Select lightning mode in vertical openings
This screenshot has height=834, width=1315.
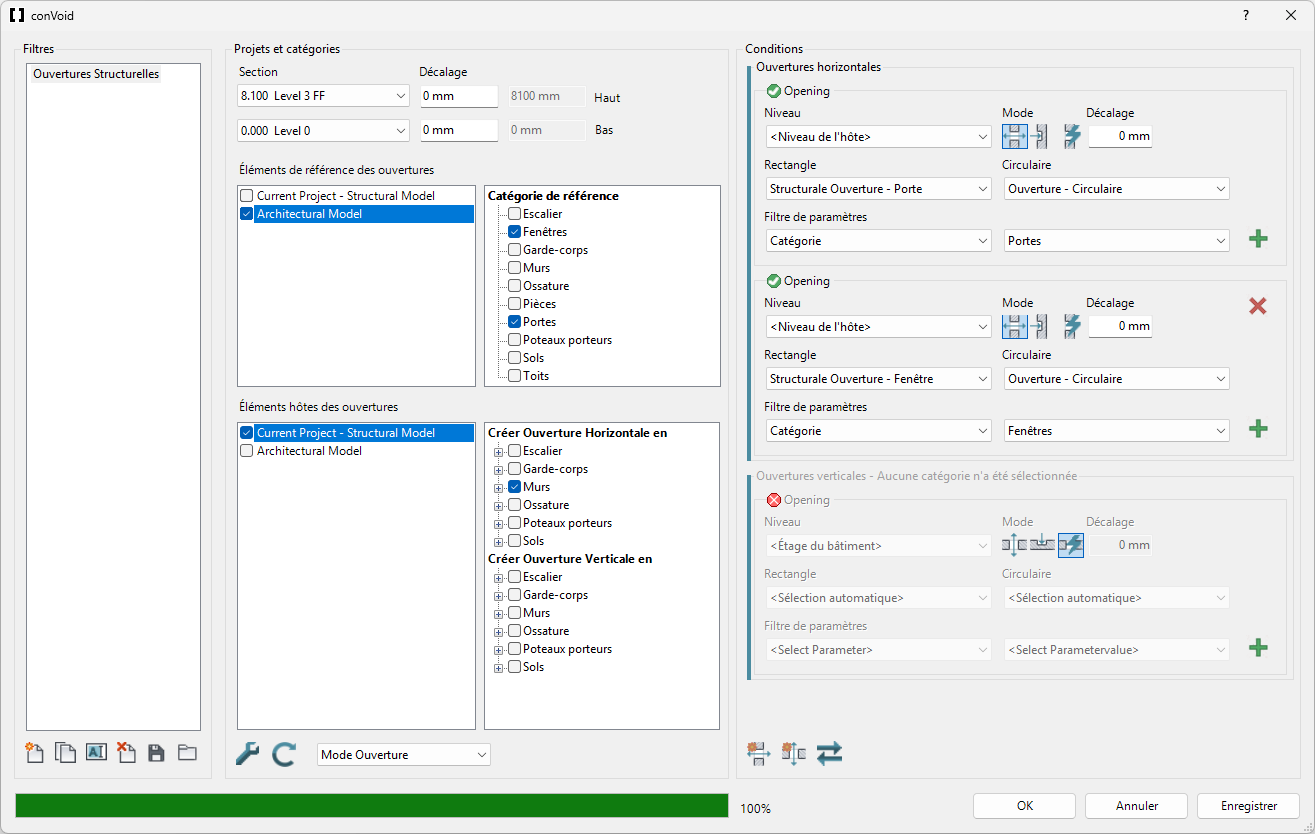1071,544
